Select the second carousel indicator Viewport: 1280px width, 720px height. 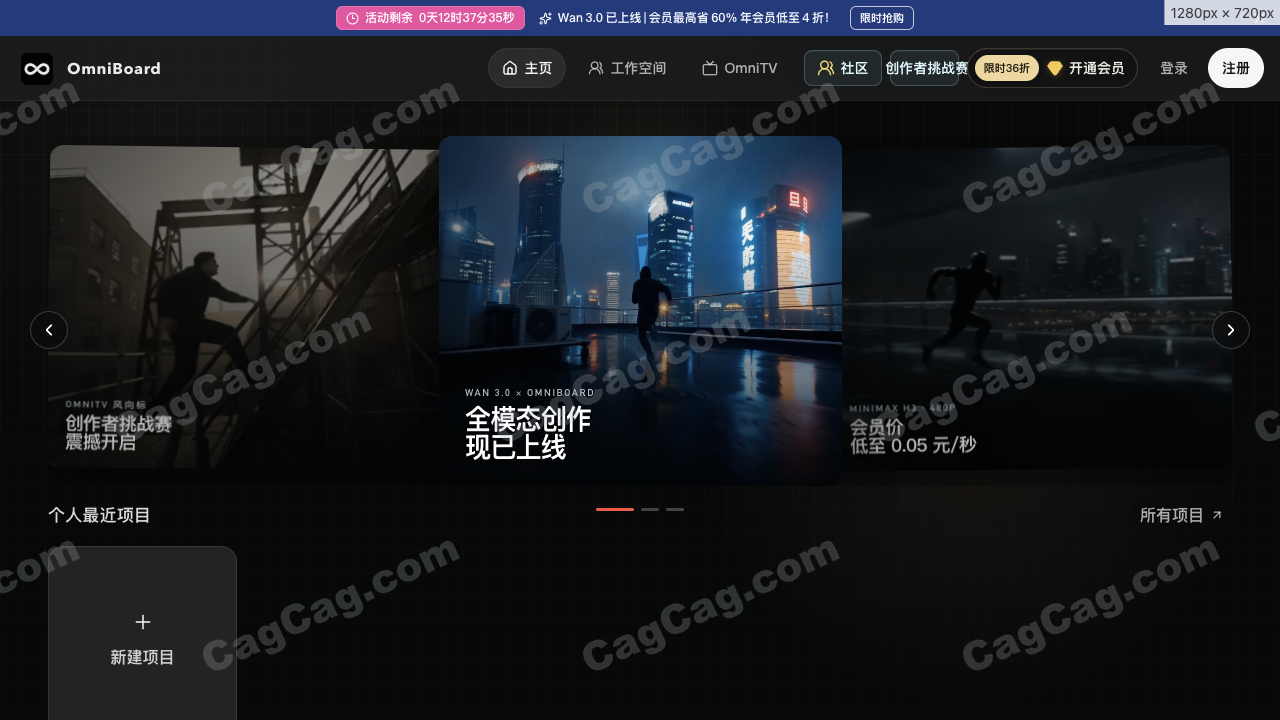tap(650, 509)
